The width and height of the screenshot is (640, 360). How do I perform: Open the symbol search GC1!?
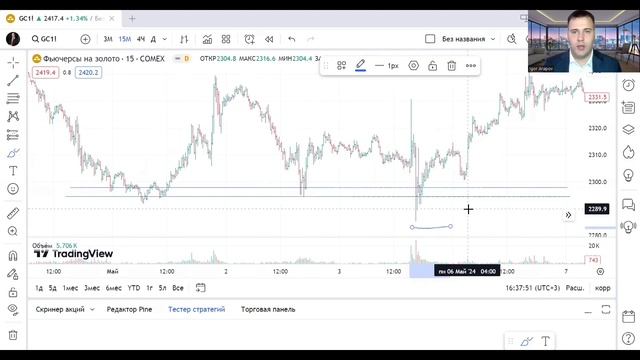pyautogui.click(x=44, y=39)
